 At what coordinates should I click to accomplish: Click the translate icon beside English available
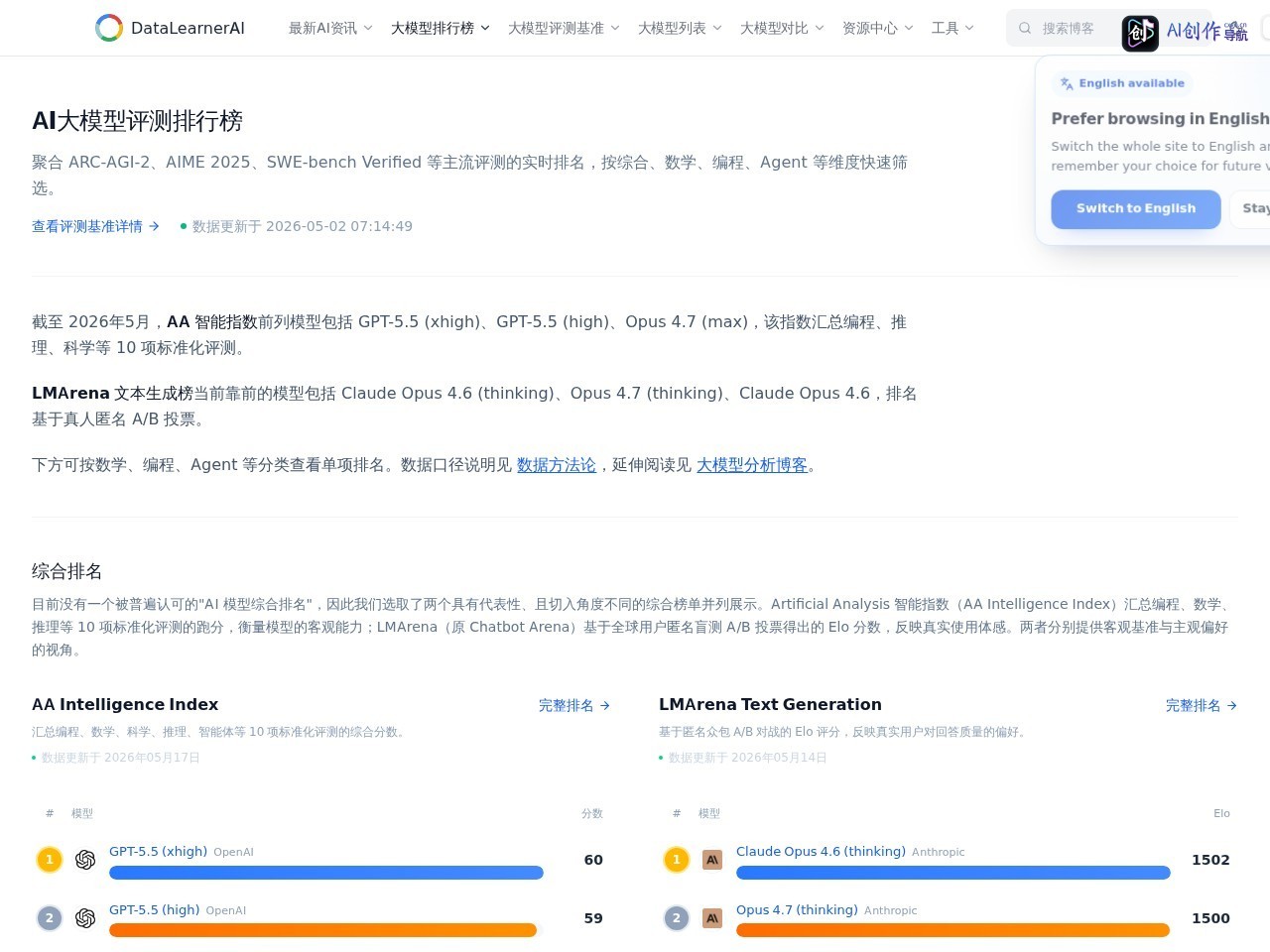point(1067,83)
